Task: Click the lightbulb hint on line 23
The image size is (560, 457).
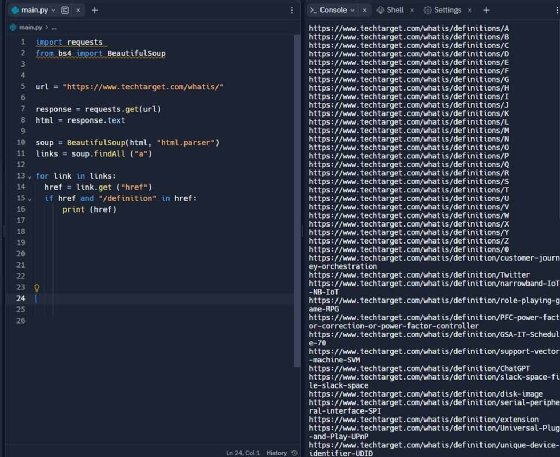Action: (x=36, y=287)
